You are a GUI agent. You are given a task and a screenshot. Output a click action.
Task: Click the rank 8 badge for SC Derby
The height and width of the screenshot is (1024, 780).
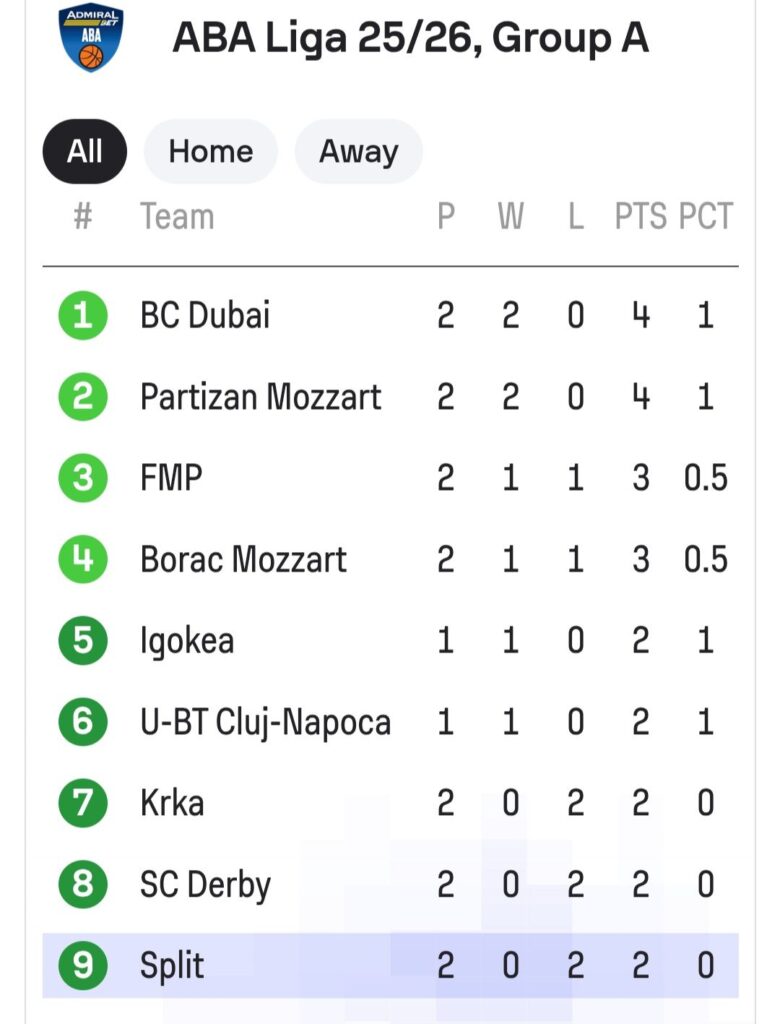[83, 885]
